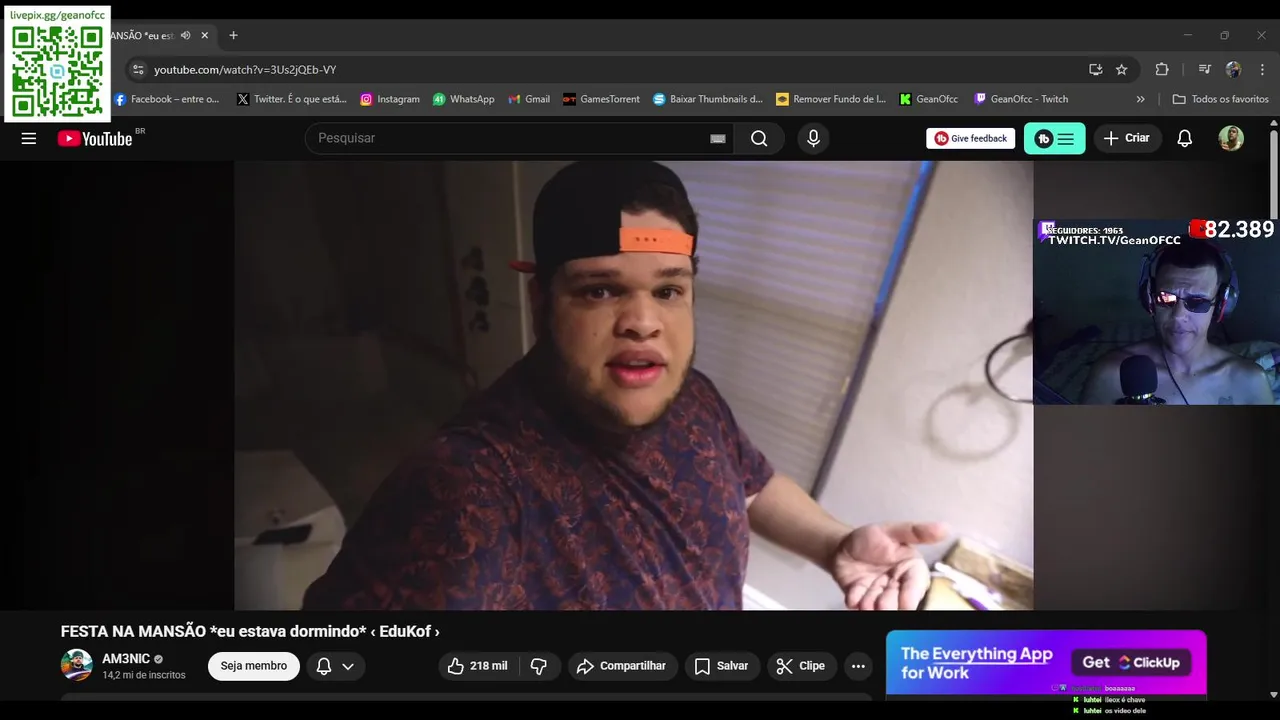
Task: Open the Baixar Thumbnails bookmark
Action: click(x=708, y=99)
